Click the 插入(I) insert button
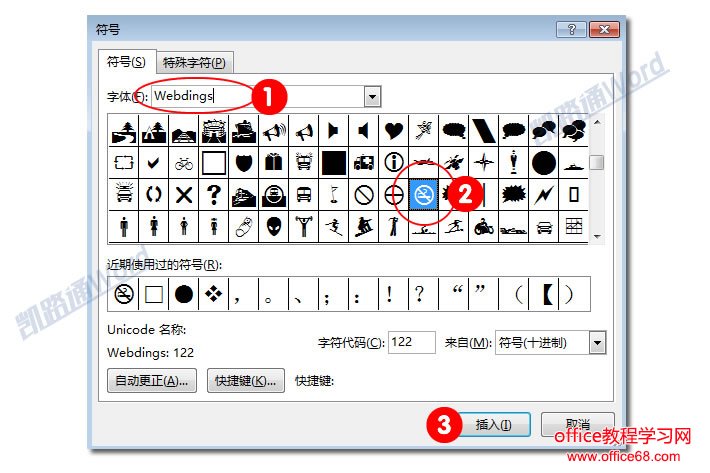The height and width of the screenshot is (473, 710). 494,425
